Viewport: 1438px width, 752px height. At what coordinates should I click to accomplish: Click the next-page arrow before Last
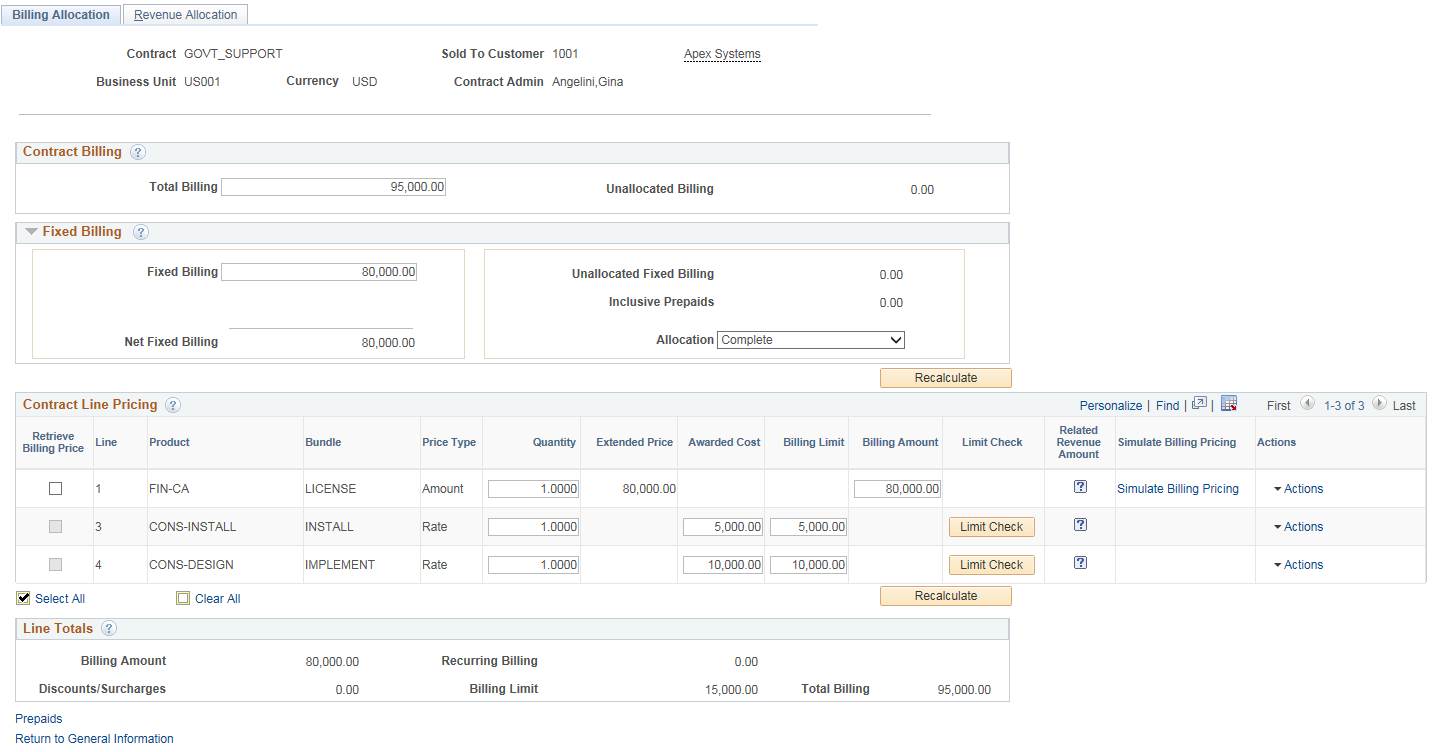coord(1380,404)
